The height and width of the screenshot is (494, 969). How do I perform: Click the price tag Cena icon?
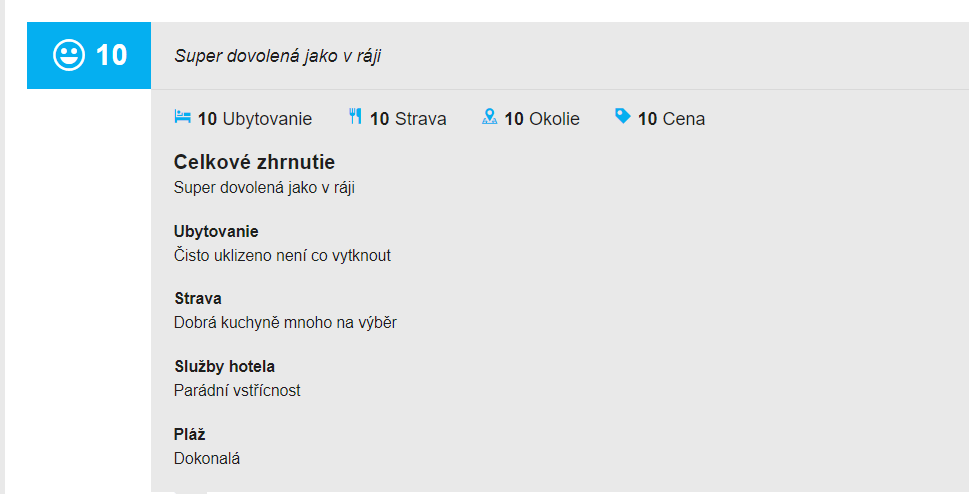point(623,117)
